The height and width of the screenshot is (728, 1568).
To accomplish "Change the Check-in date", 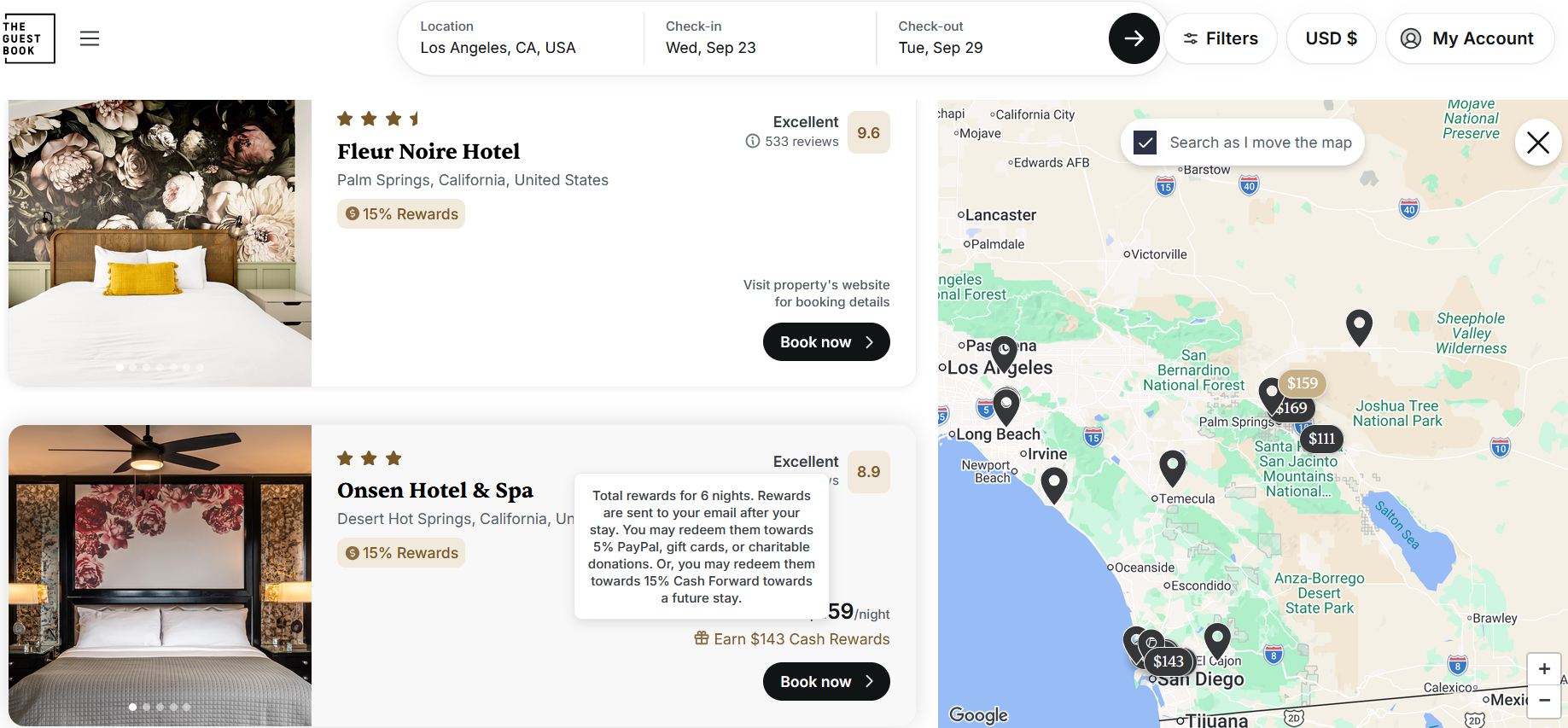I will (760, 38).
